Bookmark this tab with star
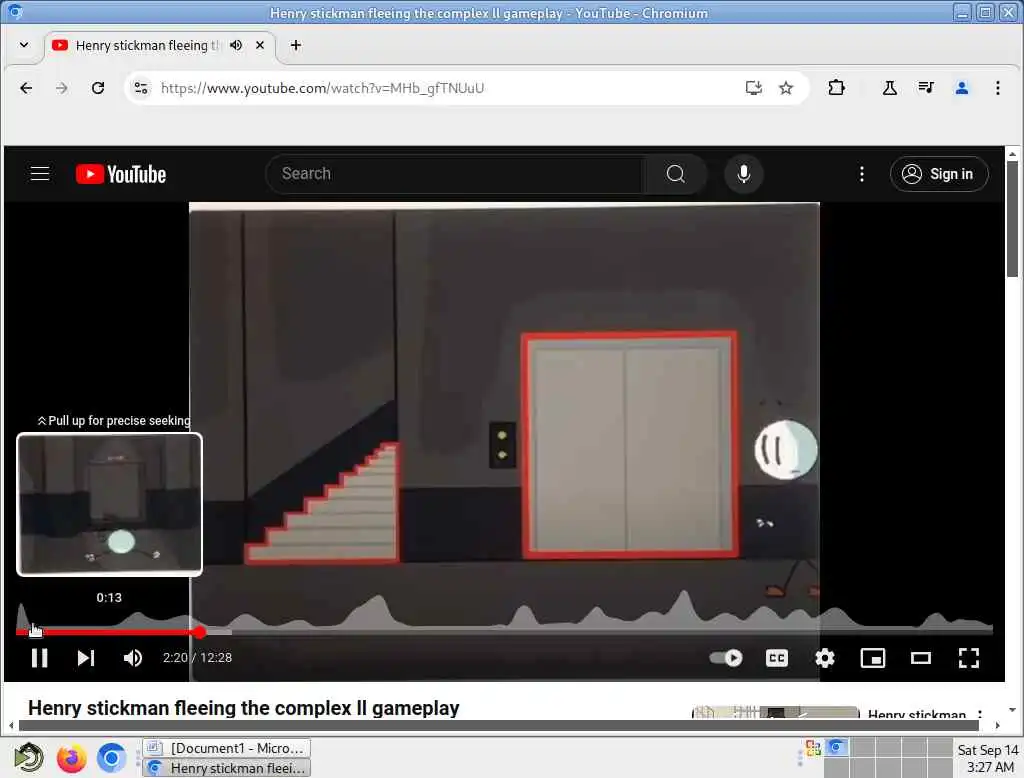 tap(786, 88)
